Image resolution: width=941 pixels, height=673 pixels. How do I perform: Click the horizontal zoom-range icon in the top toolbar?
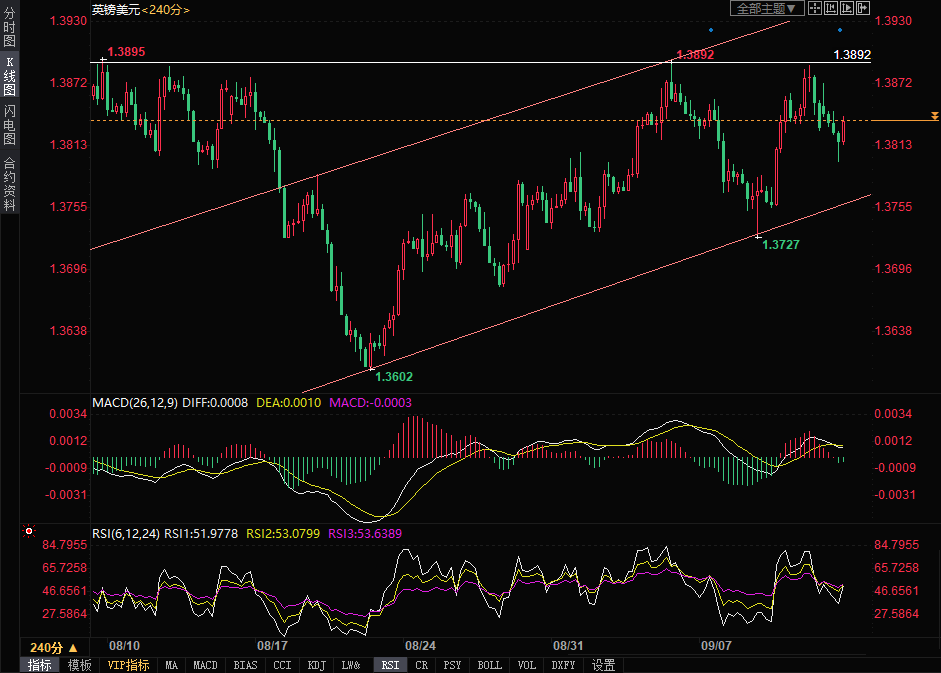pyautogui.click(x=831, y=8)
